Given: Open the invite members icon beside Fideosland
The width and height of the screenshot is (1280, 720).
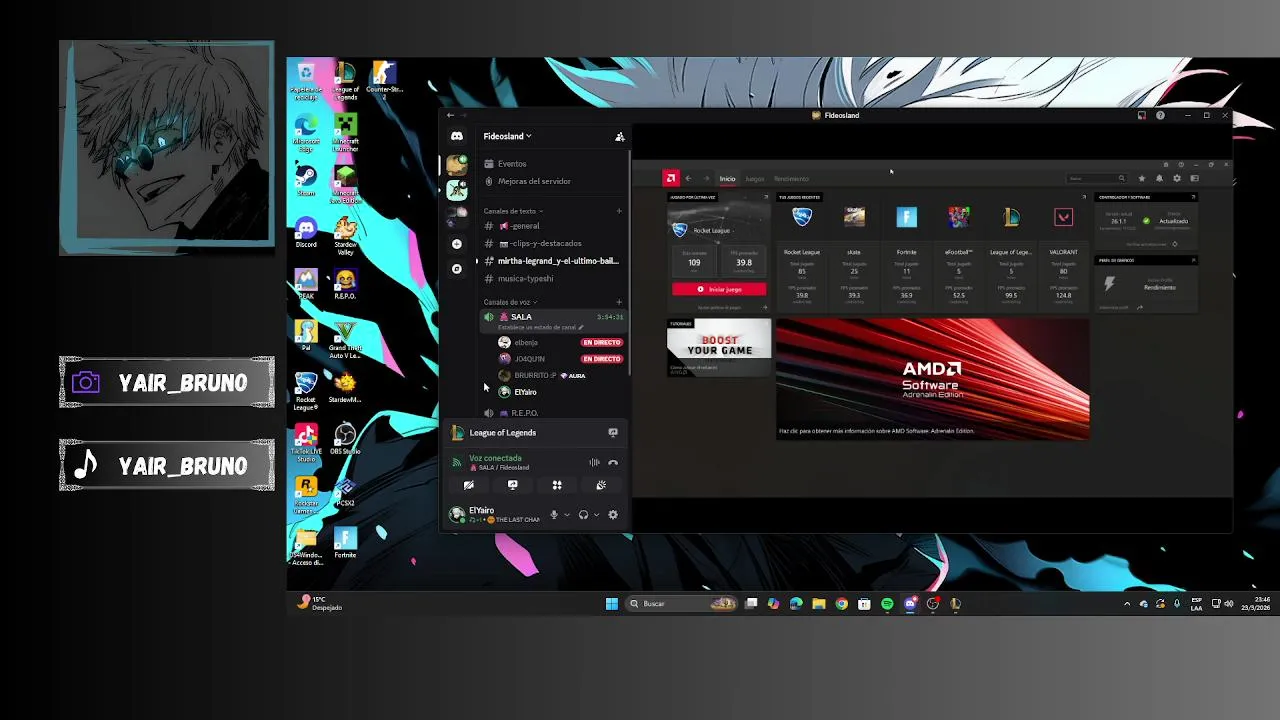Looking at the screenshot, I should (x=620, y=136).
